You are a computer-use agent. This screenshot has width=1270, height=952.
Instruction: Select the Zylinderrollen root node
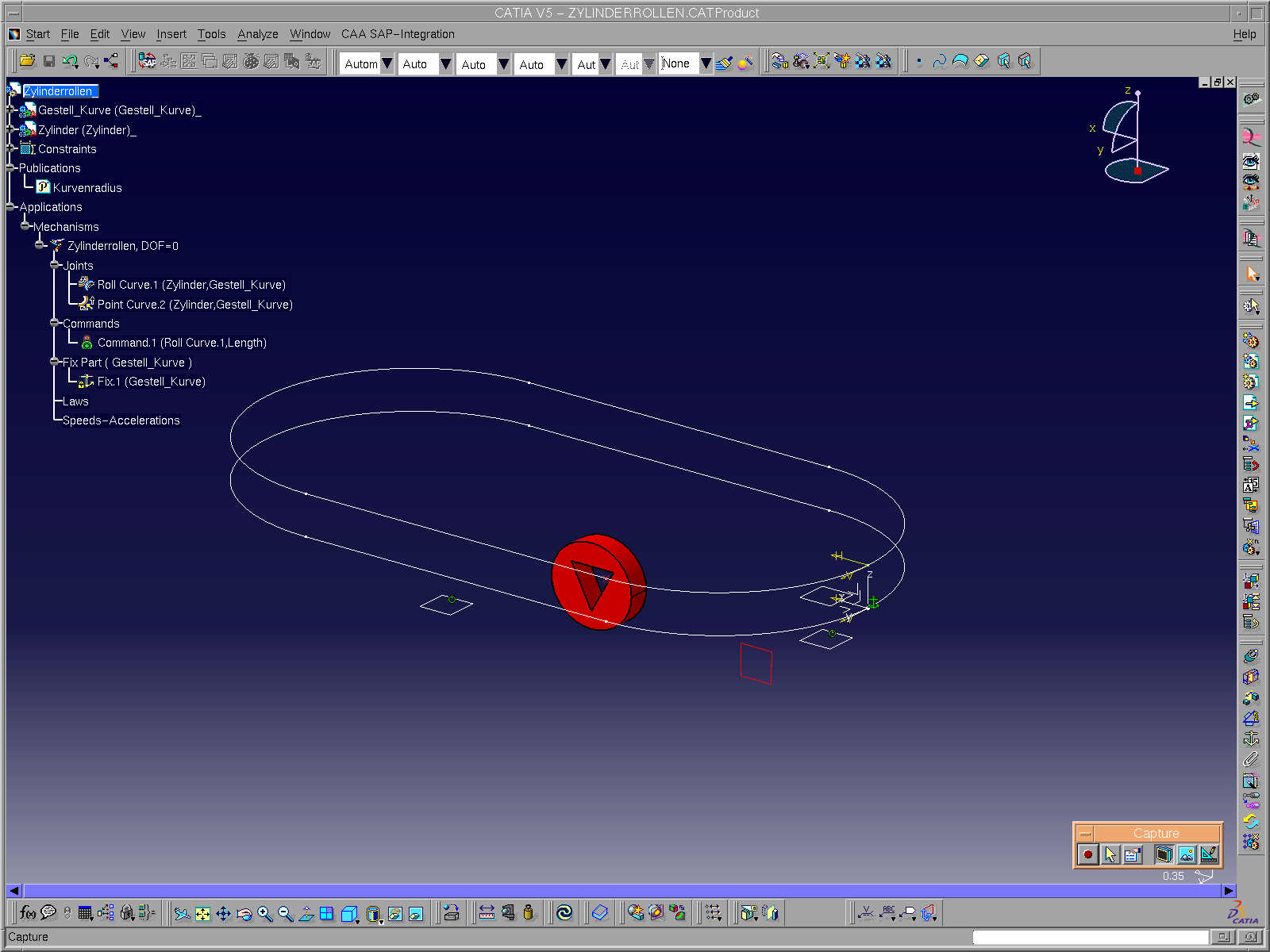pyautogui.click(x=60, y=91)
